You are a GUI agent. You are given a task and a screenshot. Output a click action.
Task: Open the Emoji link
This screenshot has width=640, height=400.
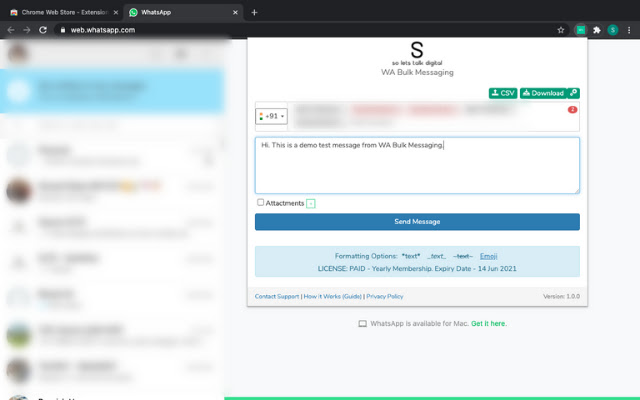(488, 256)
